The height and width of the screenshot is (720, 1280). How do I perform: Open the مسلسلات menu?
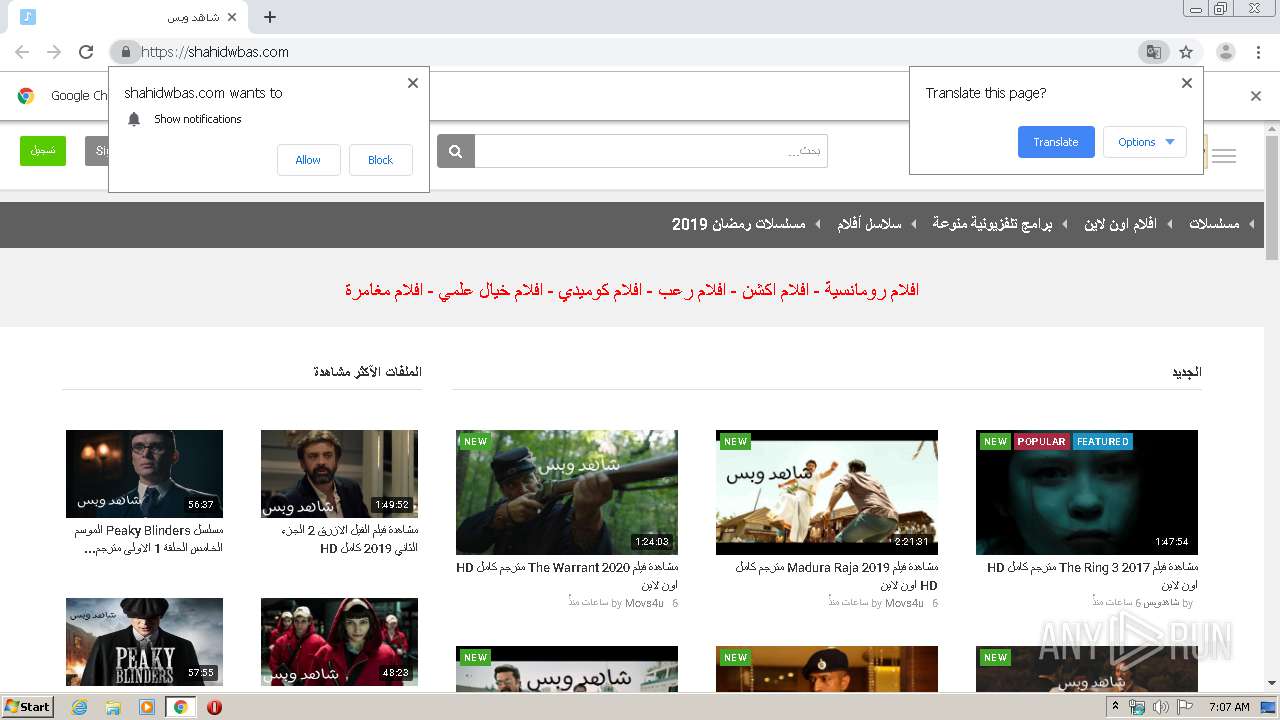pos(1214,224)
